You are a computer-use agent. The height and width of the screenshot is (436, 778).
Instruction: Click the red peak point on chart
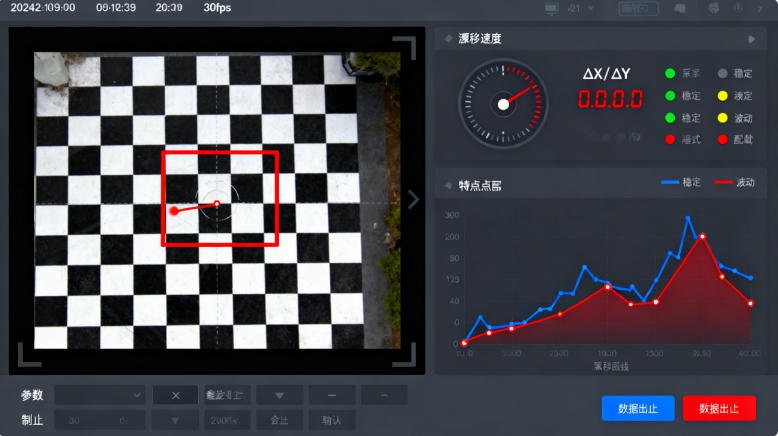[x=702, y=237]
